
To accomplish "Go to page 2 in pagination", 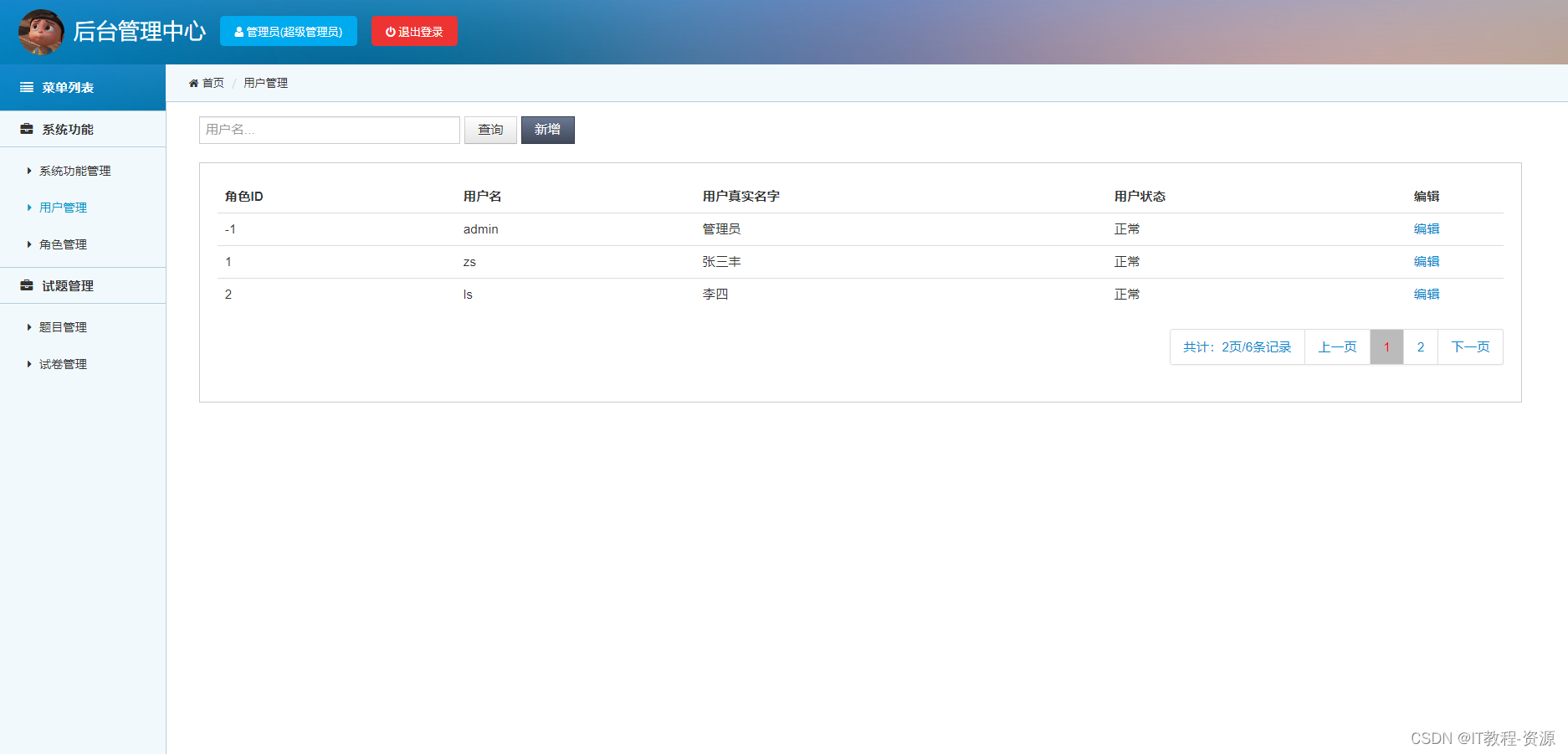I will (1420, 346).
